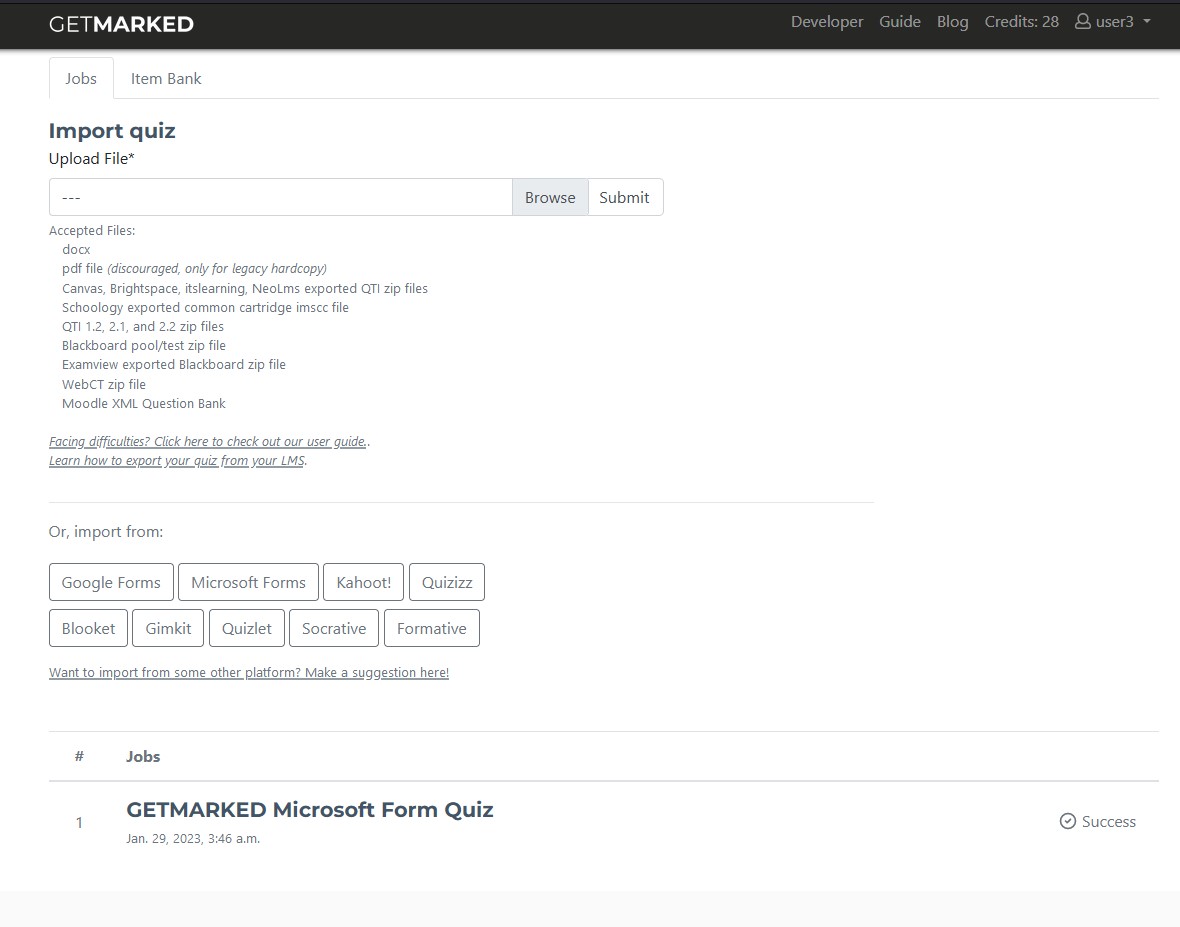Image resolution: width=1180 pixels, height=927 pixels.
Task: Click the Blackboard pool/test zip file entry
Action: (x=144, y=345)
